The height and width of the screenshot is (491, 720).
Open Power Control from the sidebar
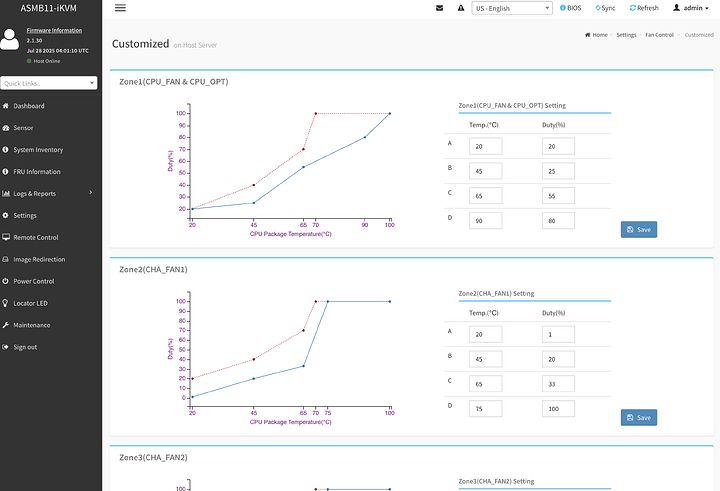(34, 281)
